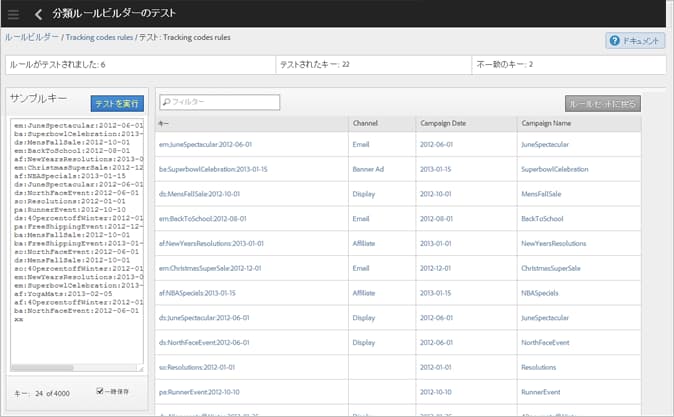Select key em:ChristmasSuperSale:2012-12-01 in the table

coord(210,268)
